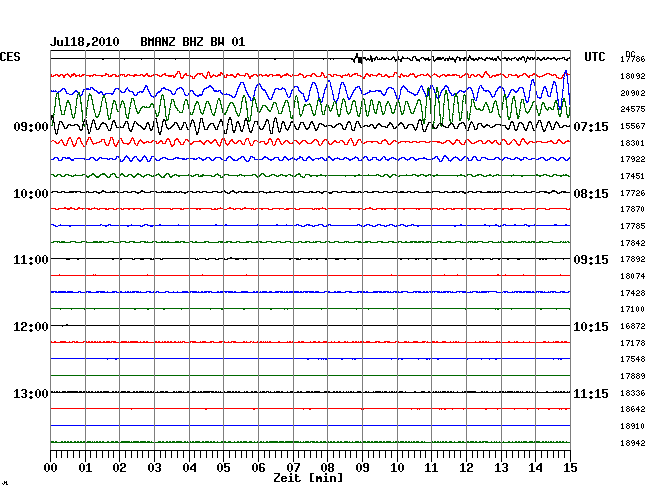Image resolution: width=650 pixels, height=494 pixels.
Task: Click minute label 14 on time axis
Action: coord(535,468)
